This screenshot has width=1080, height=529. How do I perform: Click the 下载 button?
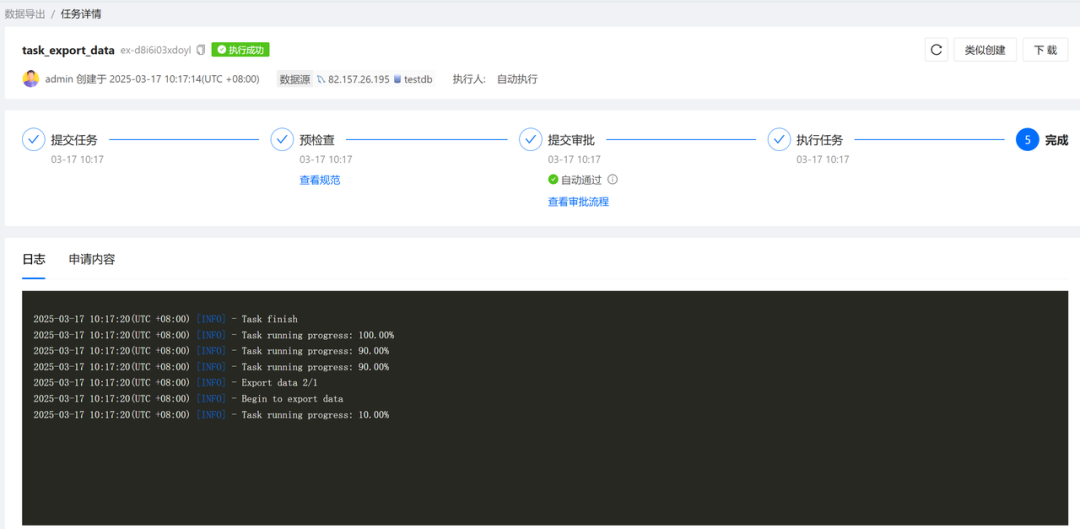coord(1045,50)
